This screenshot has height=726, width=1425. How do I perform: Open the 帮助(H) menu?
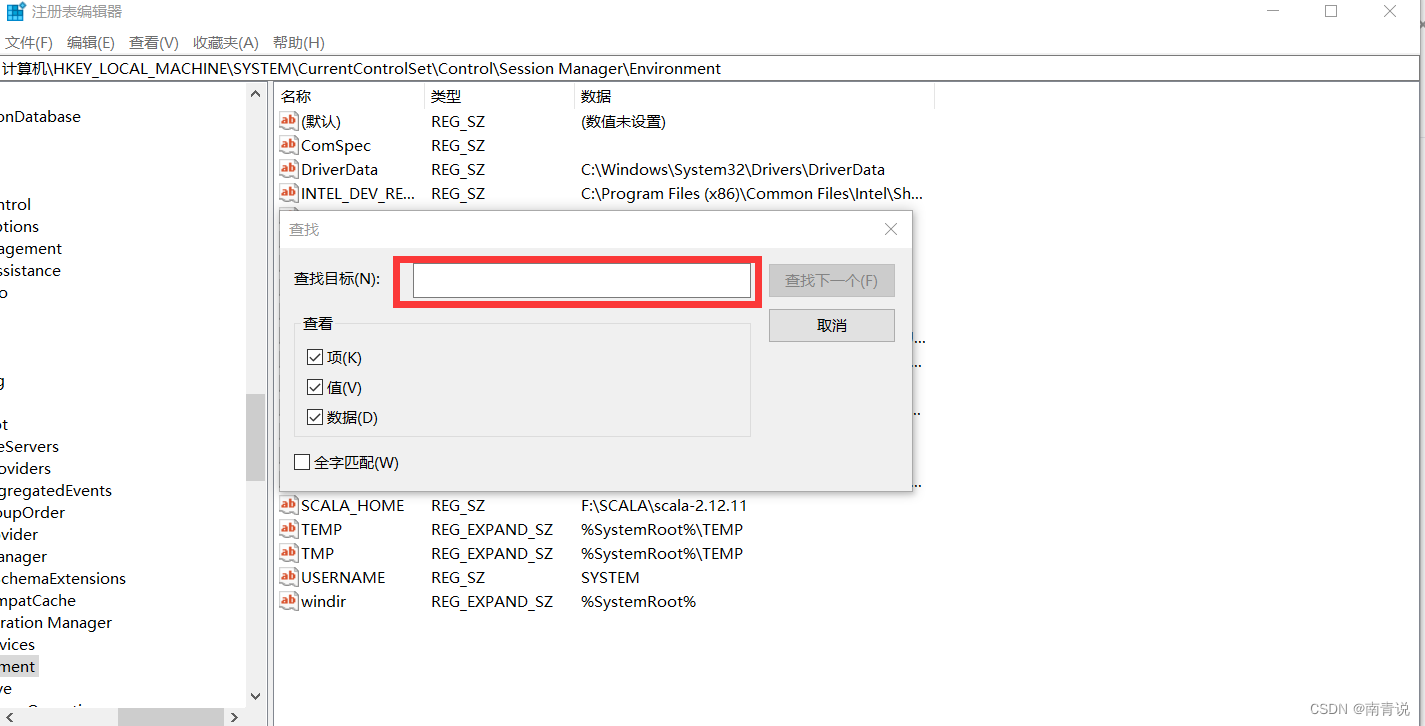coord(297,42)
